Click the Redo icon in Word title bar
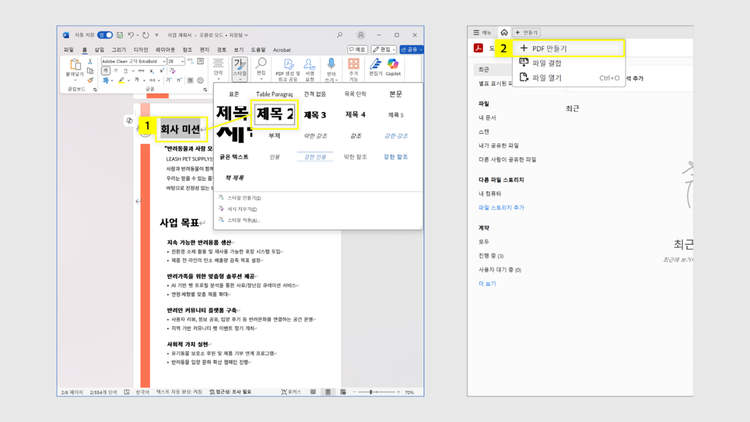Image resolution: width=750 pixels, height=422 pixels. tap(146, 35)
